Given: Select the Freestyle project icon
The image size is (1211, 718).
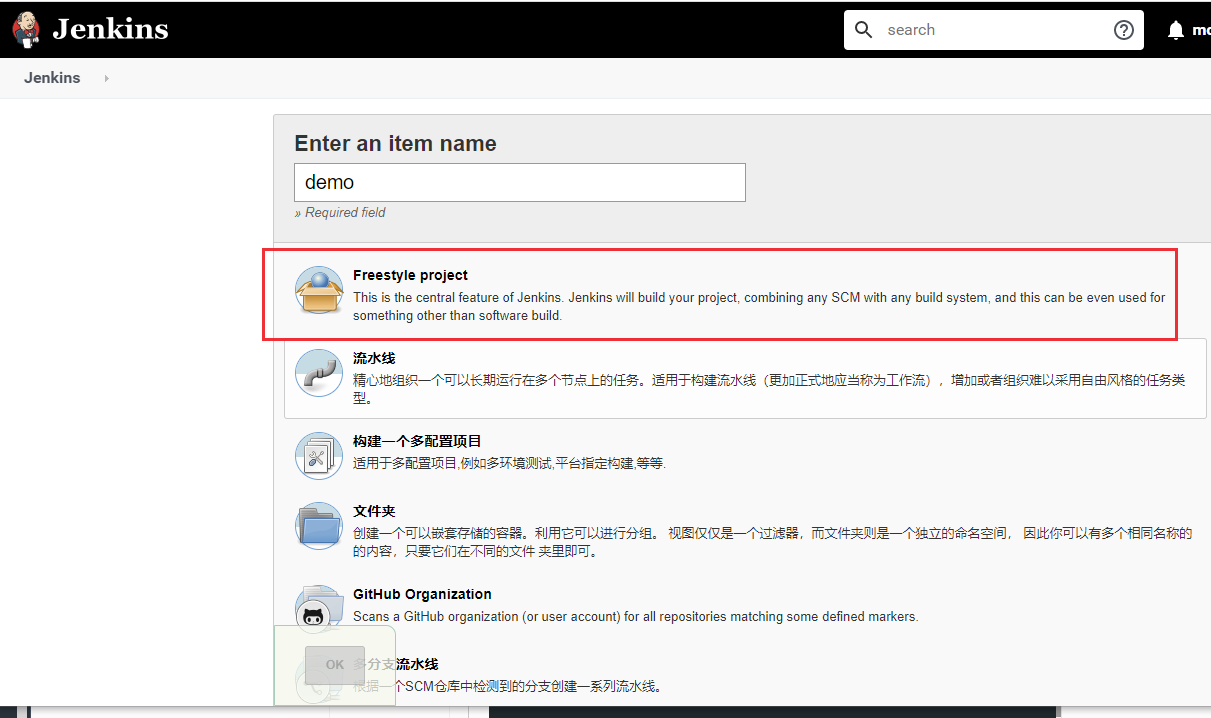Looking at the screenshot, I should click(x=319, y=292).
